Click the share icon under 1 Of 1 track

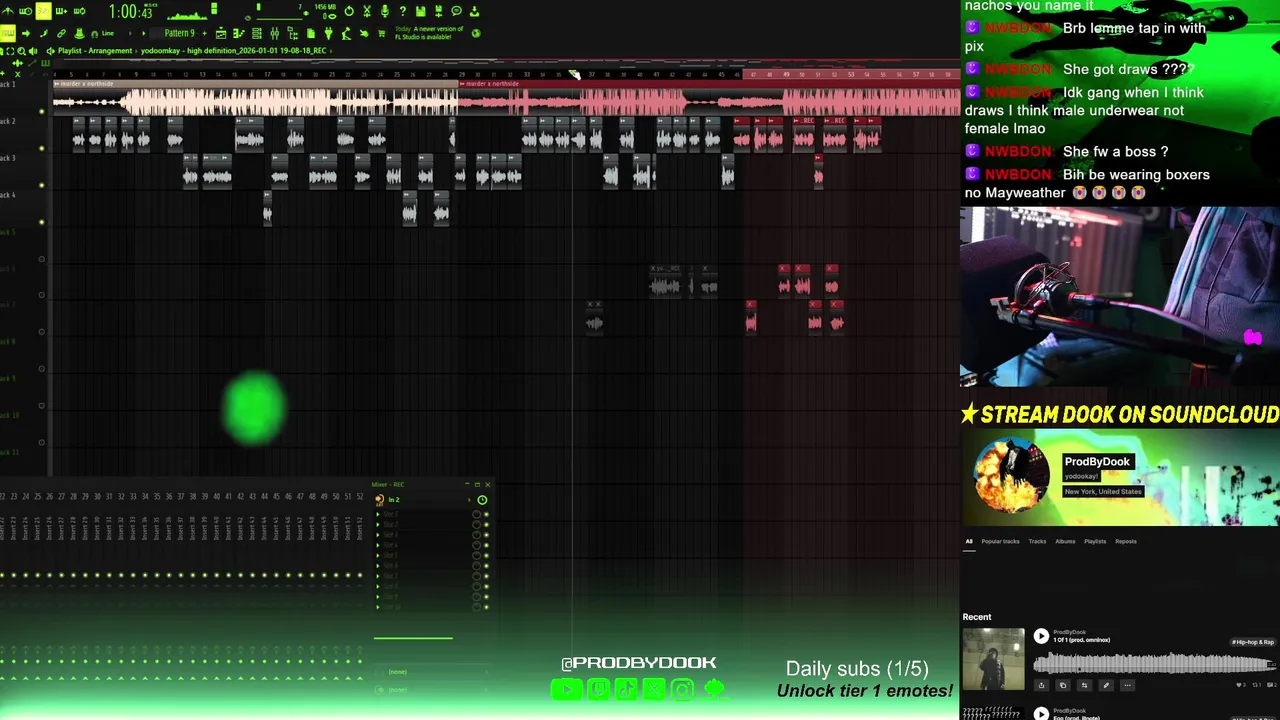click(x=1041, y=685)
